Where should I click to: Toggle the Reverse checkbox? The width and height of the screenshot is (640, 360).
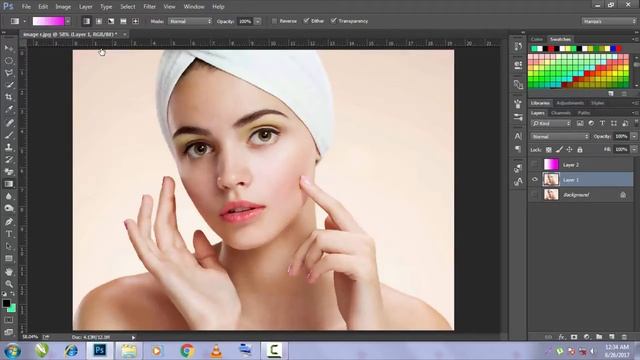(274, 21)
